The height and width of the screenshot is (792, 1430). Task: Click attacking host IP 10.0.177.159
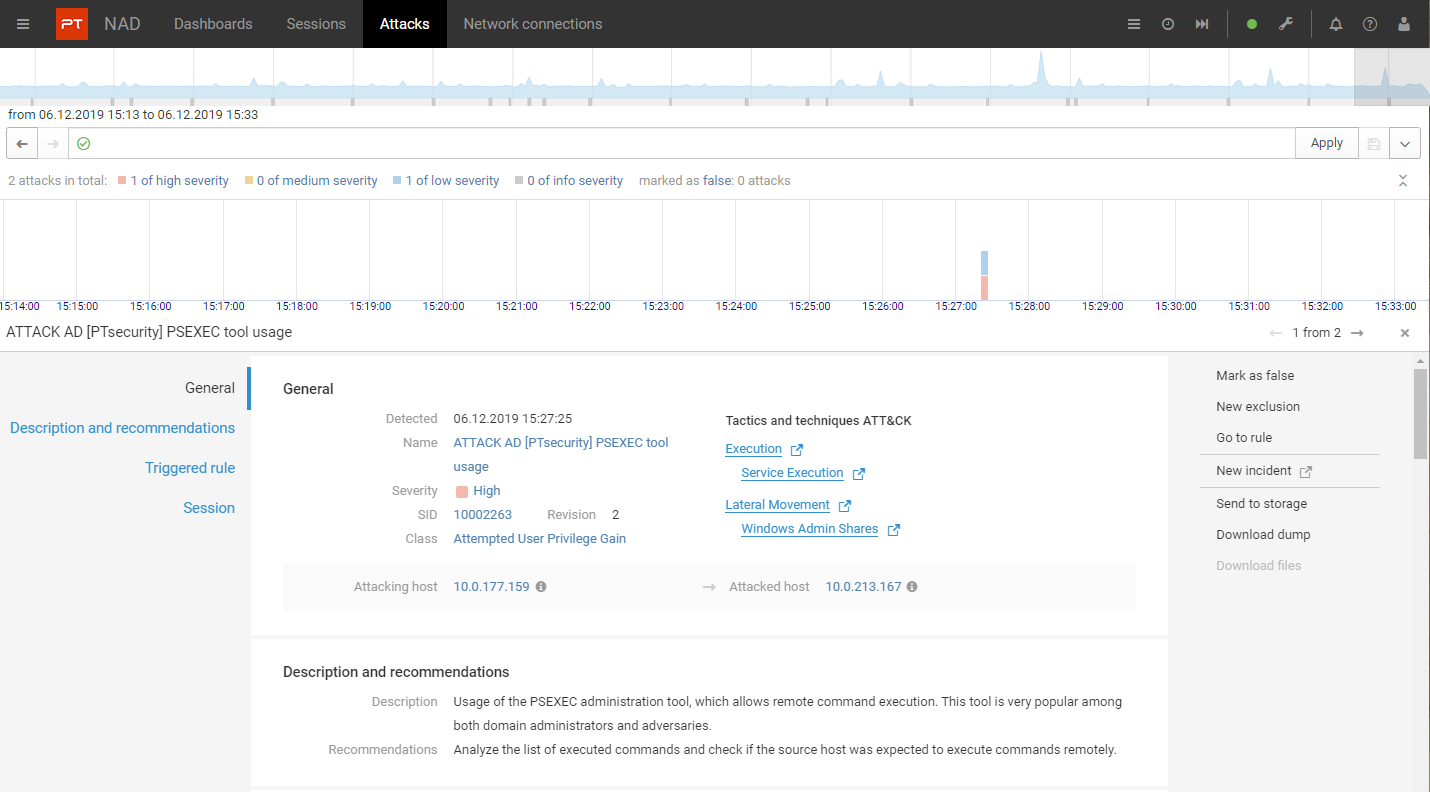tap(491, 587)
